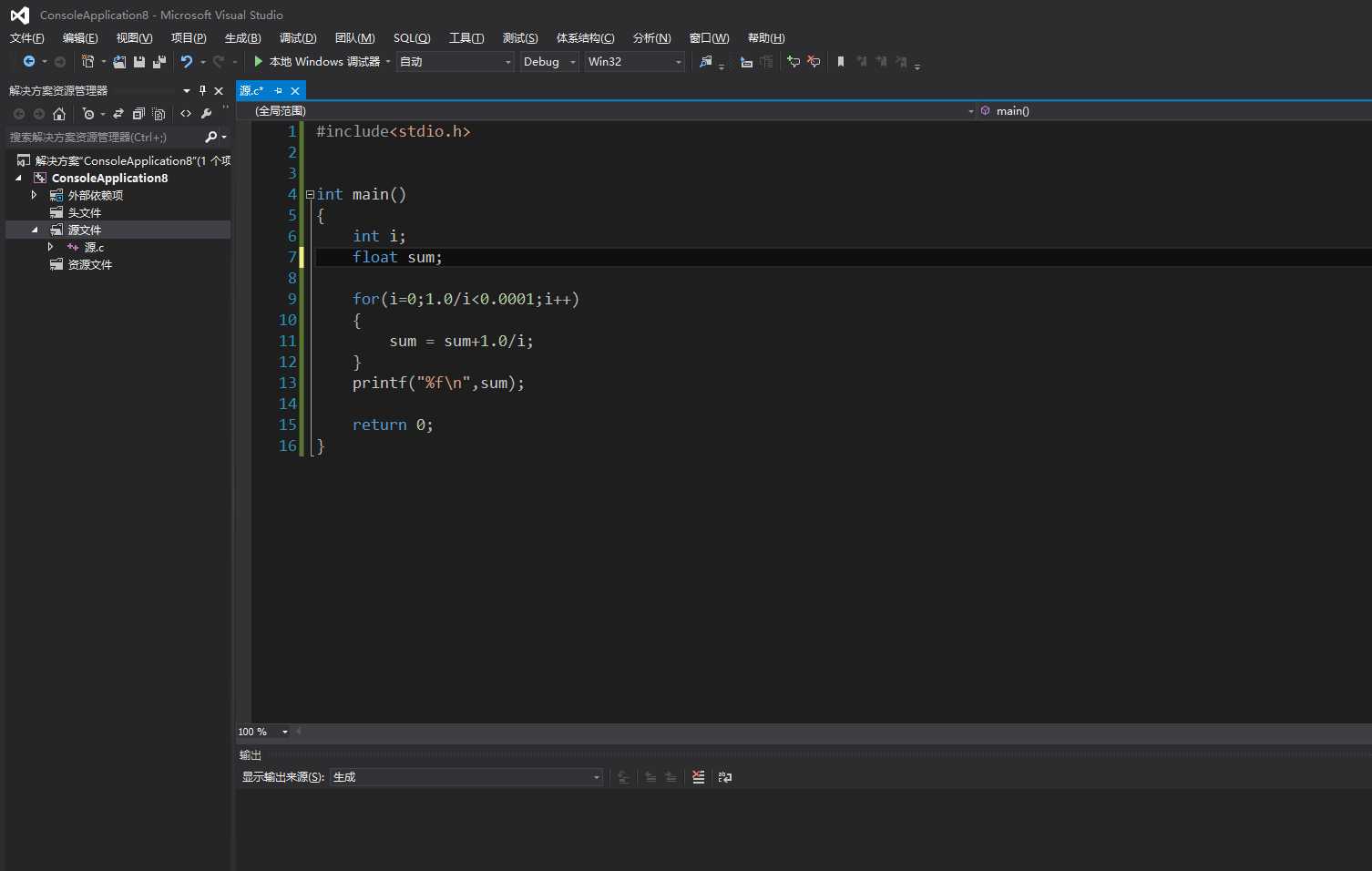Click the Find in Files toolbar icon
This screenshot has height=871, width=1372.
(705, 62)
